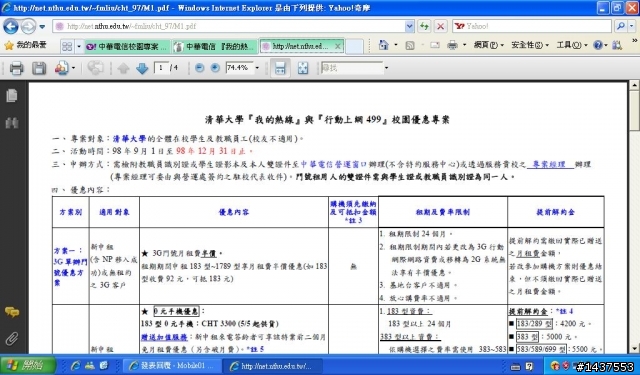The image size is (640, 375).
Task: Print the PDF with Adobe printer icon
Action: pyautogui.click(x=16, y=68)
